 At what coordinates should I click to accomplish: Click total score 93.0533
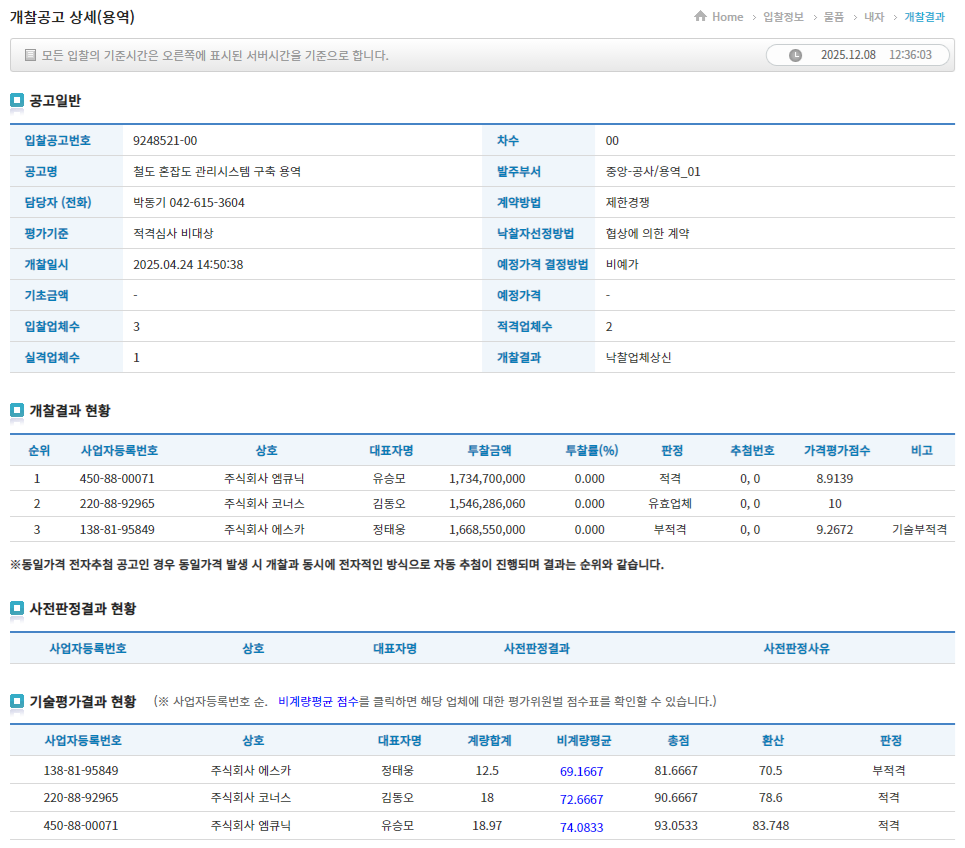point(676,825)
